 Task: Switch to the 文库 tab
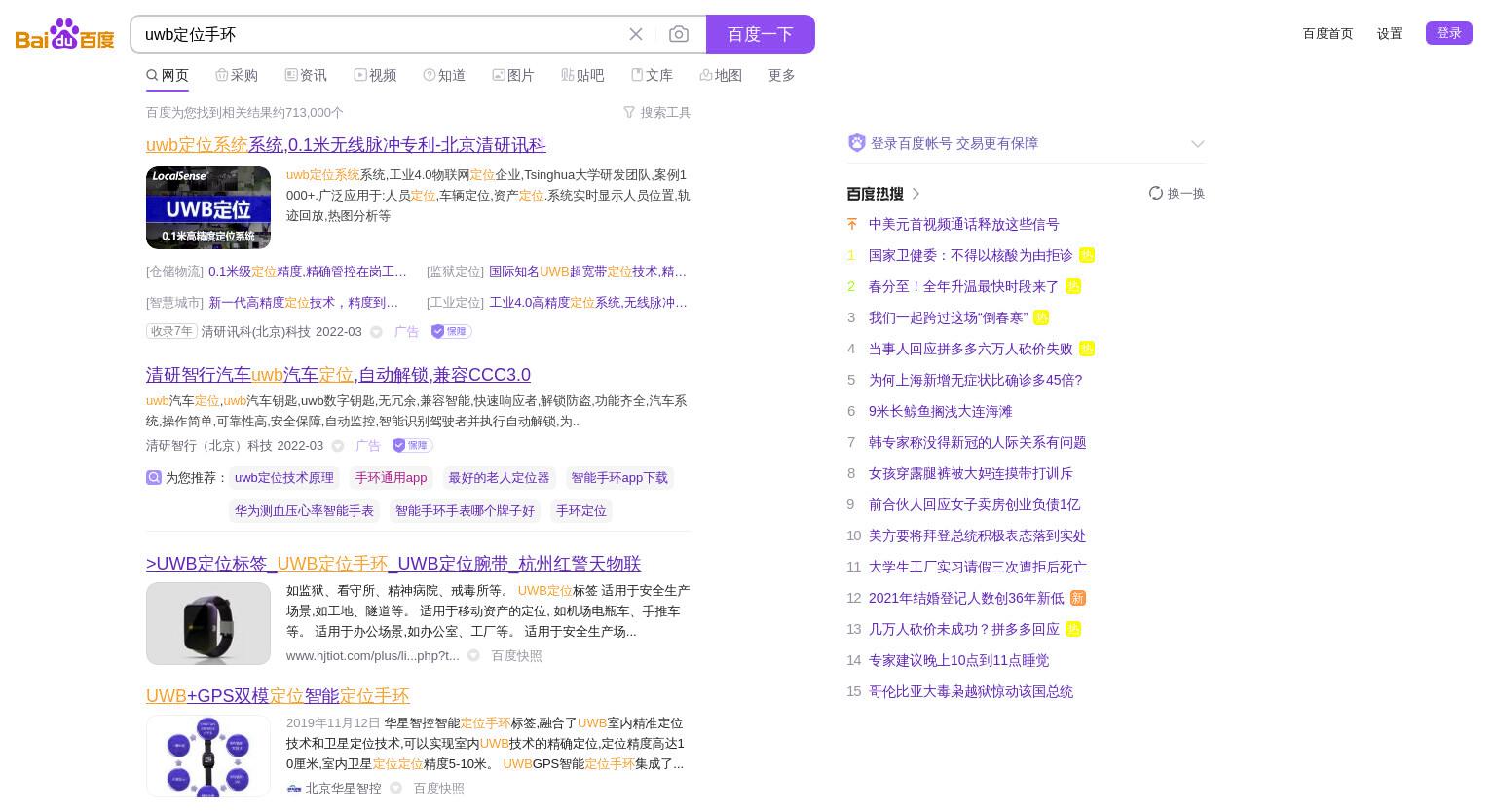[652, 75]
